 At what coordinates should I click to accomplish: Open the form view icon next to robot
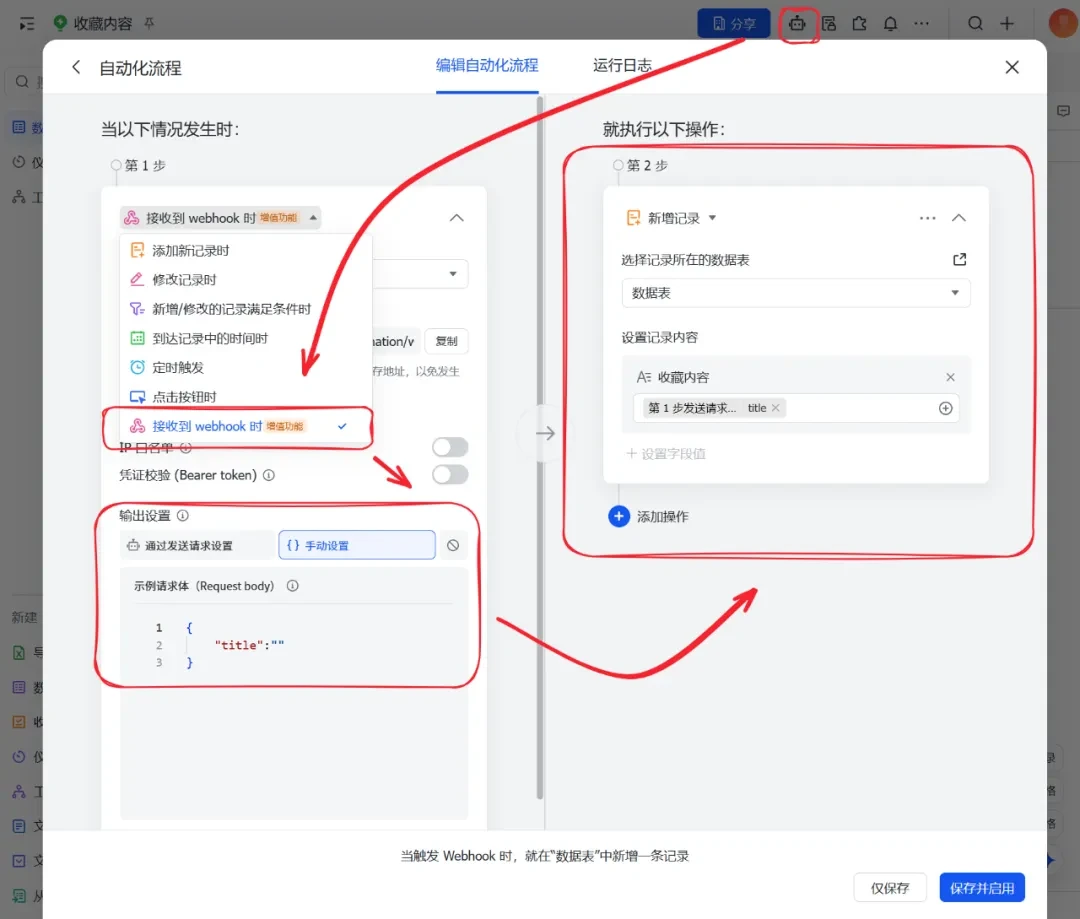tap(829, 23)
